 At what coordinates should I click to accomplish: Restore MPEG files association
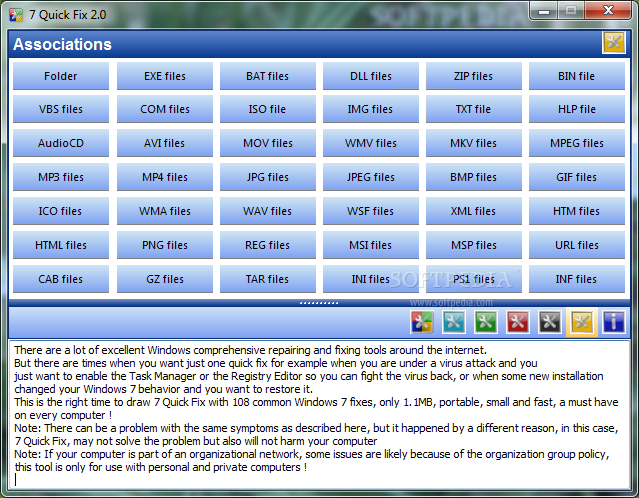click(577, 143)
